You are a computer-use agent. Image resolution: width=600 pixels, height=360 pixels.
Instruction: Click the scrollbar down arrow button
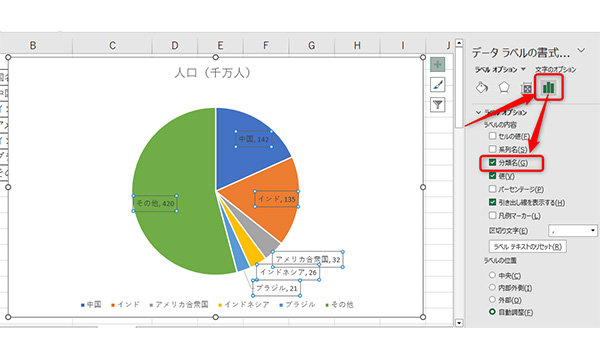[x=459, y=323]
